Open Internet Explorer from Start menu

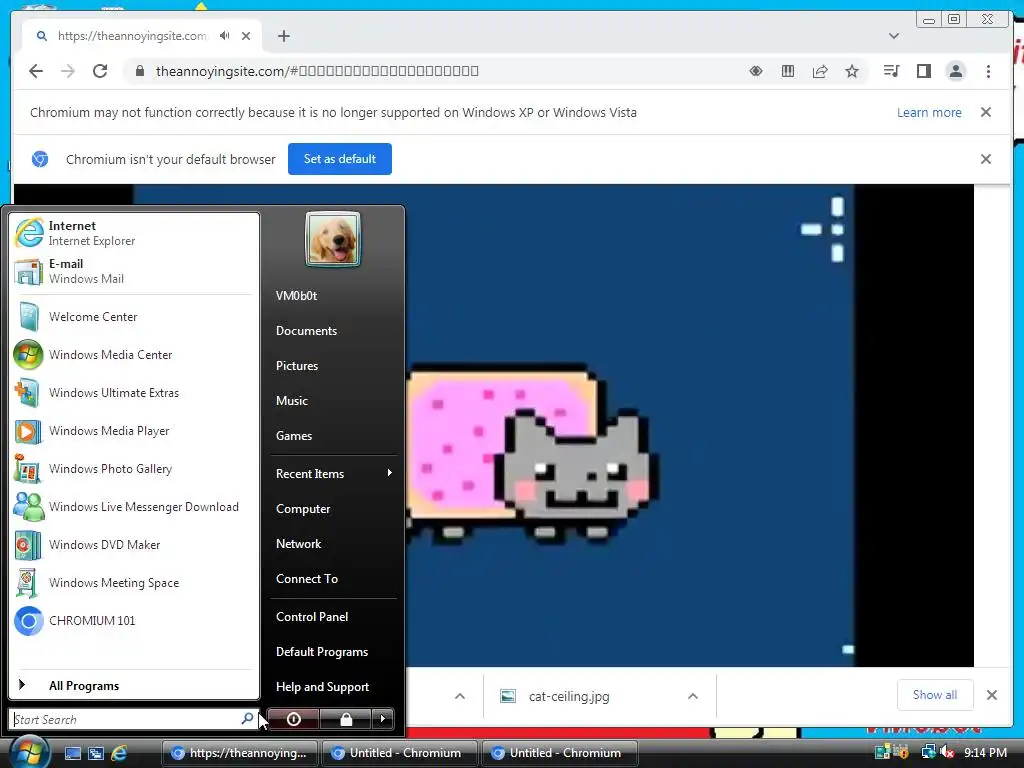pyautogui.click(x=134, y=233)
